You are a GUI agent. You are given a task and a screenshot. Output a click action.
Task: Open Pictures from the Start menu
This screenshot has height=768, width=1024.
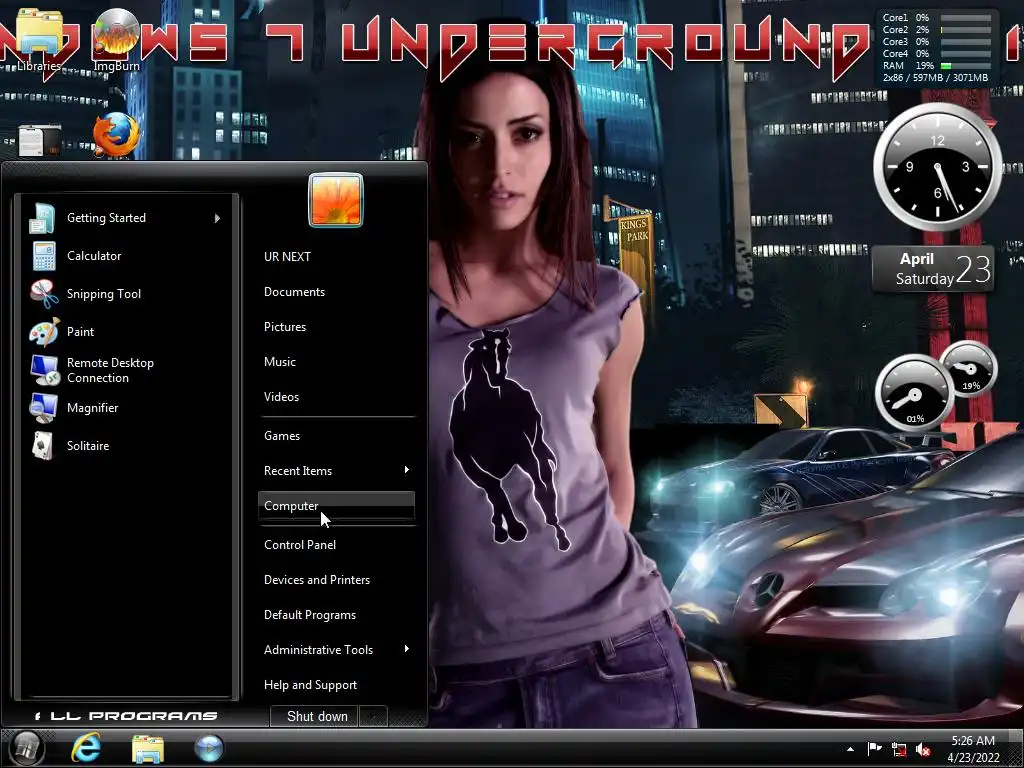[x=336, y=327]
